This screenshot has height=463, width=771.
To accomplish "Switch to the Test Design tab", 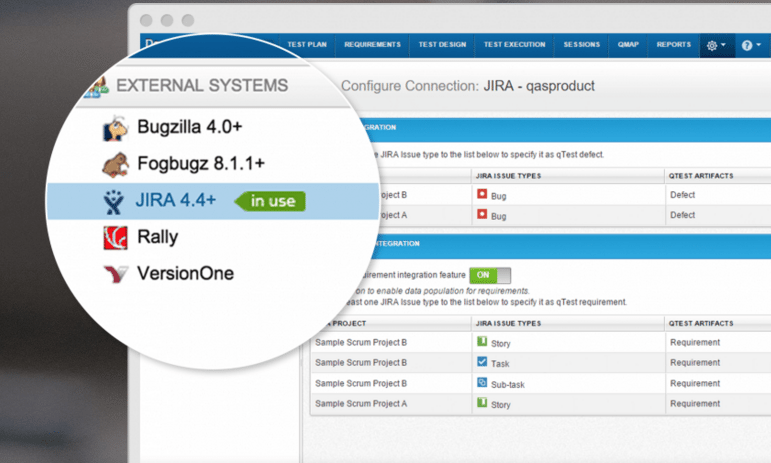I will tap(442, 45).
